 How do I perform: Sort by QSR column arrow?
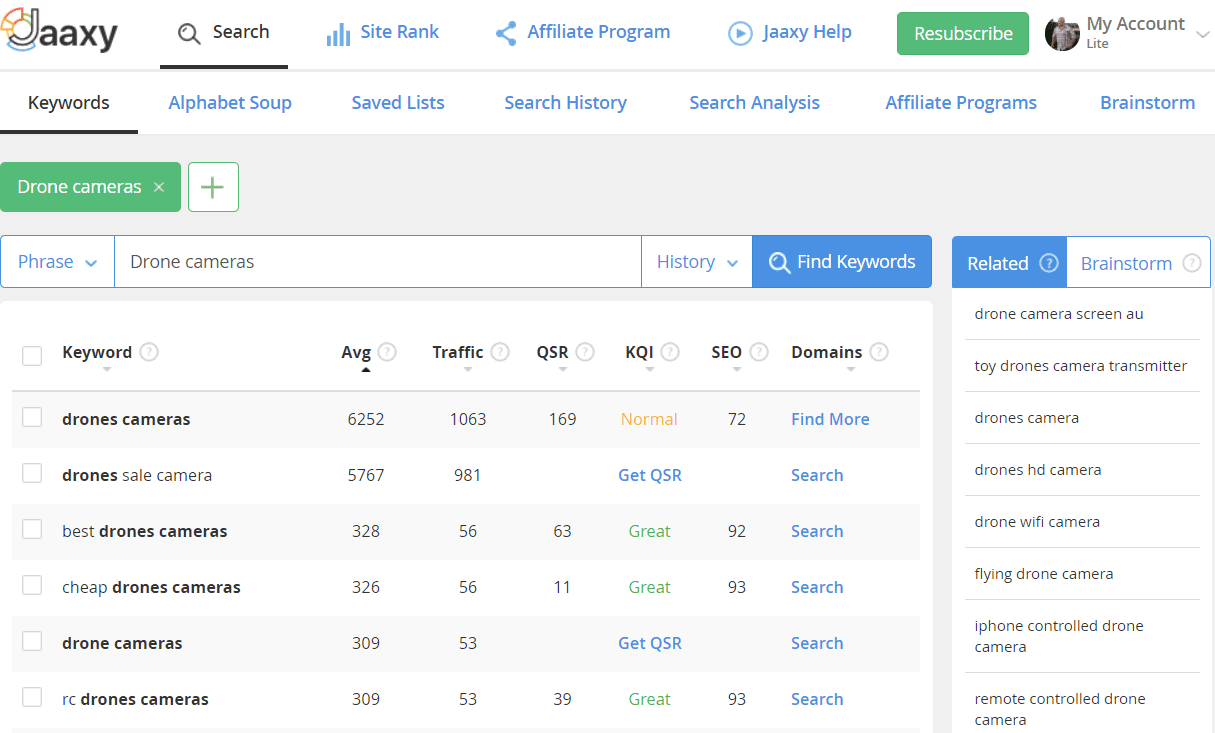[563, 370]
